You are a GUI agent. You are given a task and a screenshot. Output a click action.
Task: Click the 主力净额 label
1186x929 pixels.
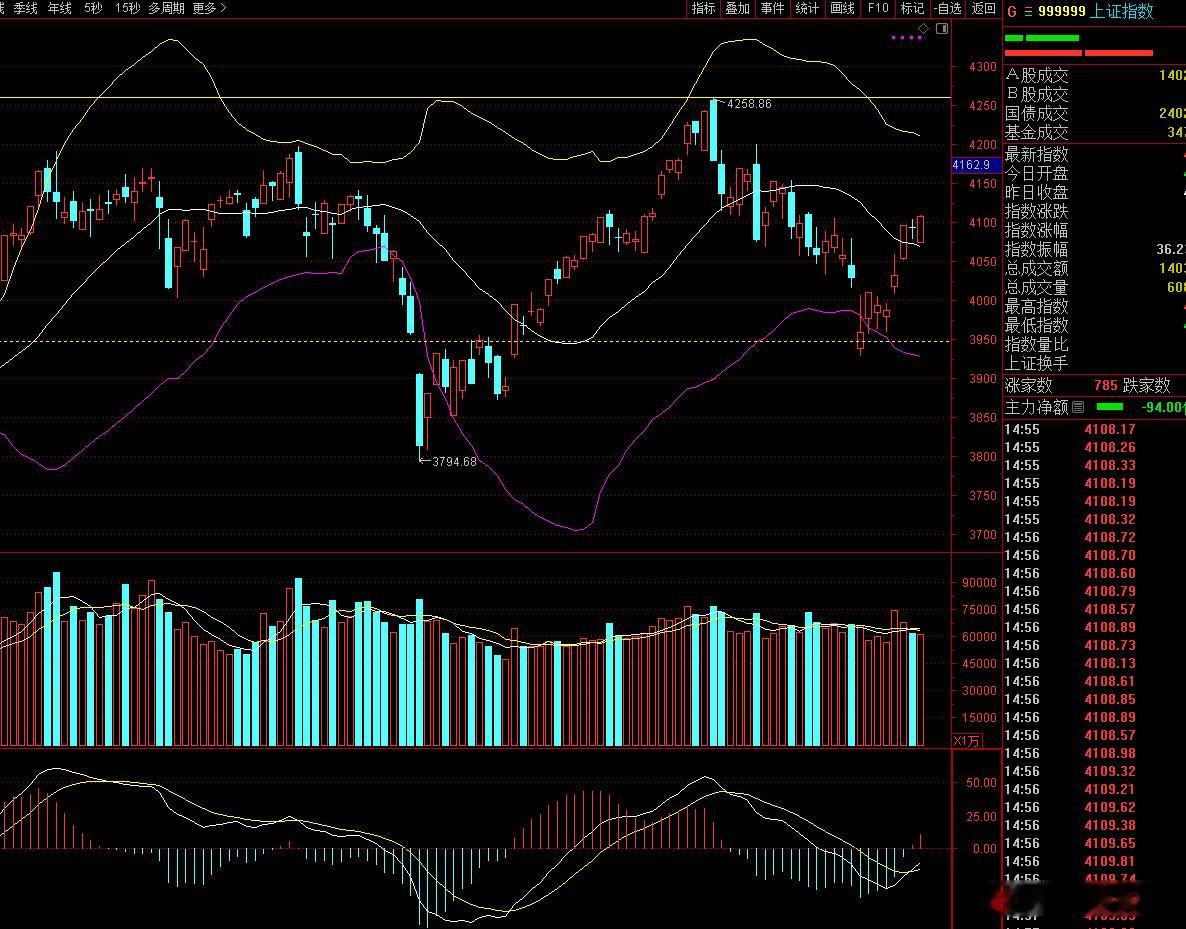coord(1036,407)
